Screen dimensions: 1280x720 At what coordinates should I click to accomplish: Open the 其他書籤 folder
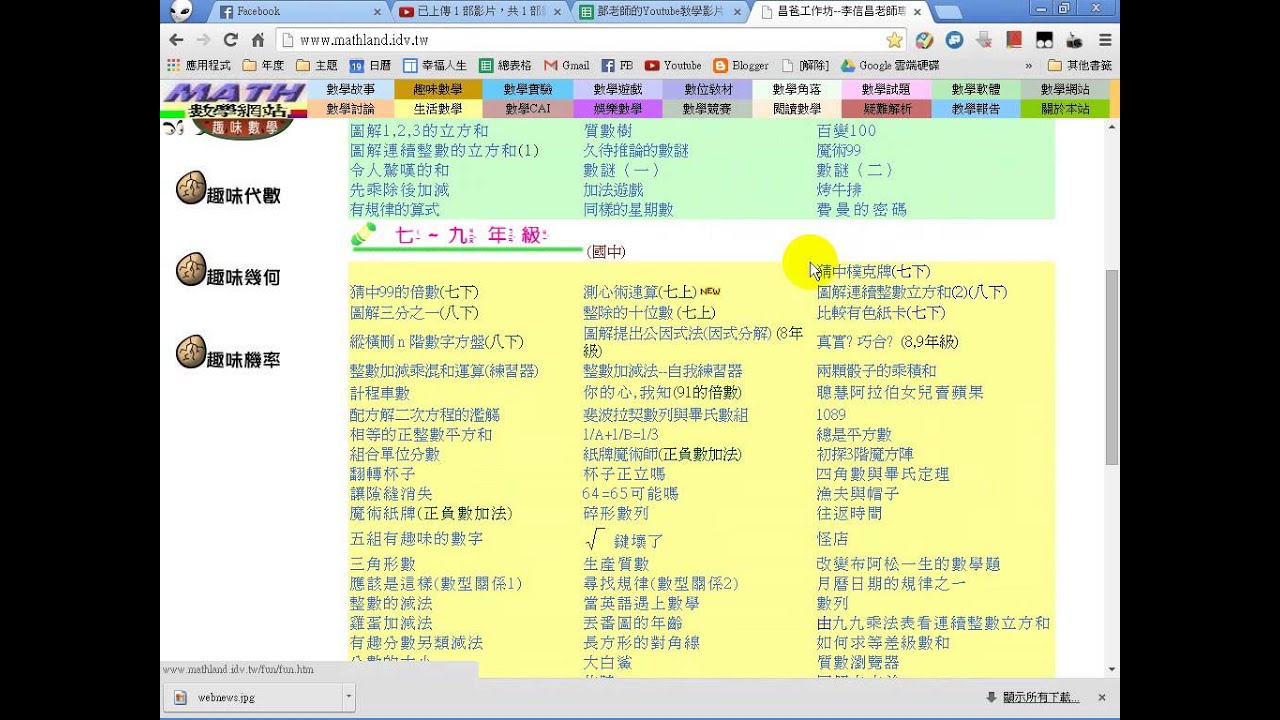tap(1079, 66)
